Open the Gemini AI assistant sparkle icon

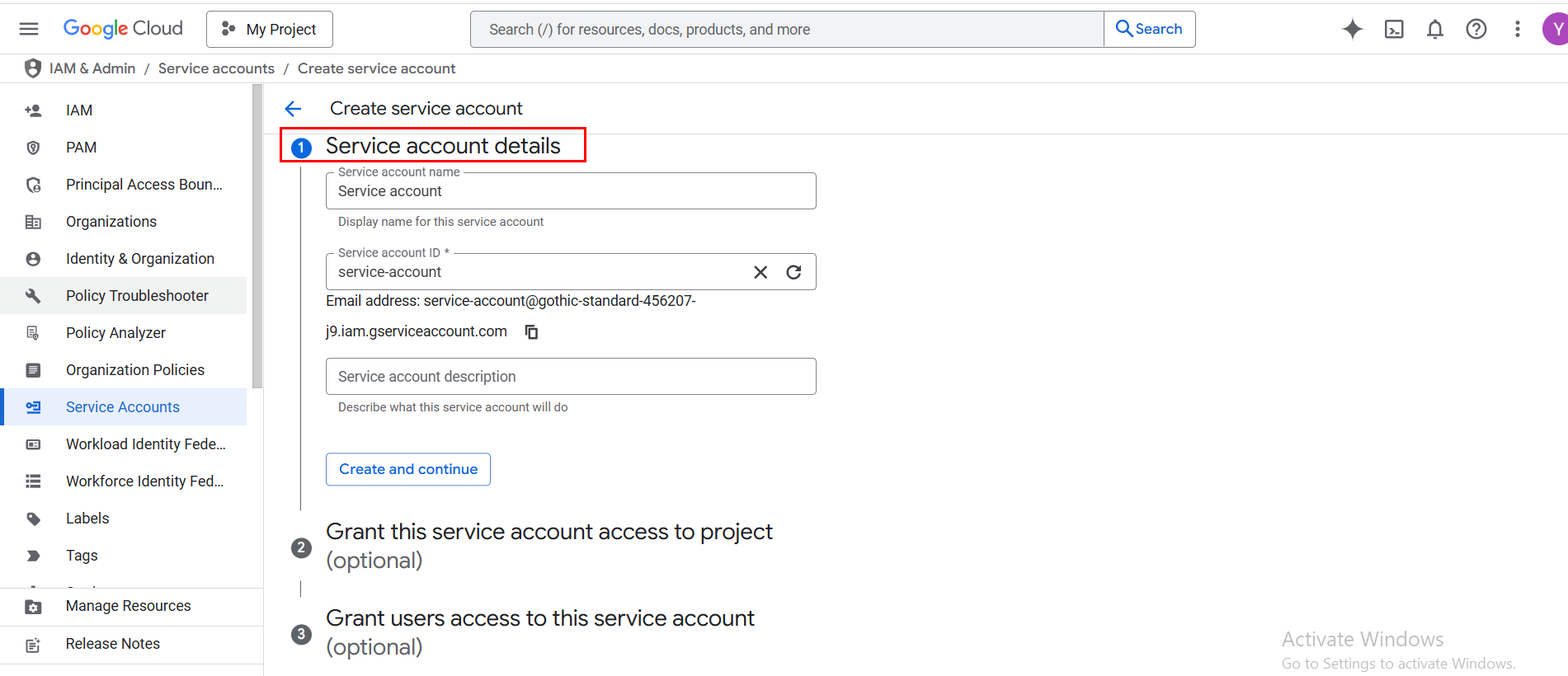1353,30
